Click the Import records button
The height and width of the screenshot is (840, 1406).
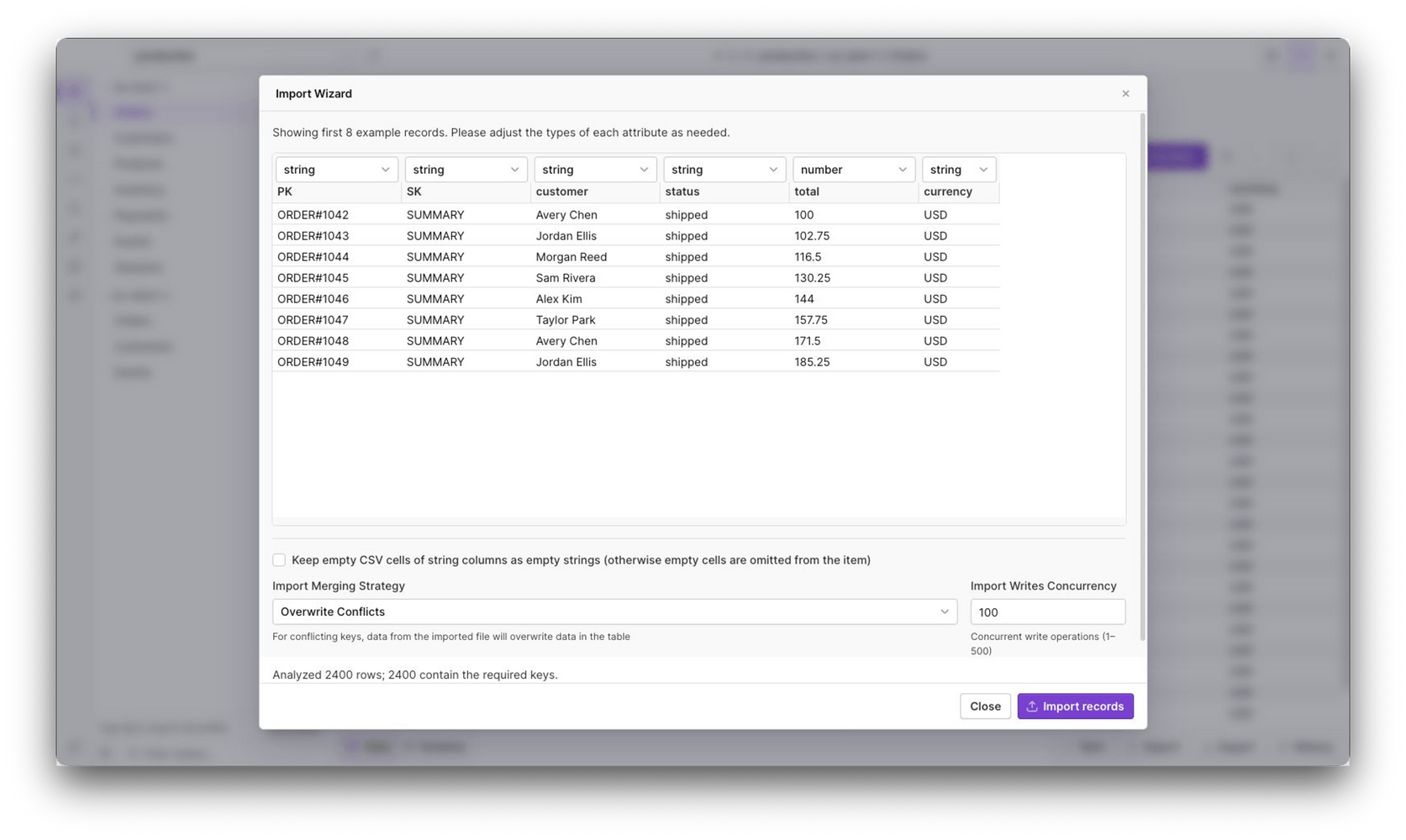click(x=1075, y=706)
